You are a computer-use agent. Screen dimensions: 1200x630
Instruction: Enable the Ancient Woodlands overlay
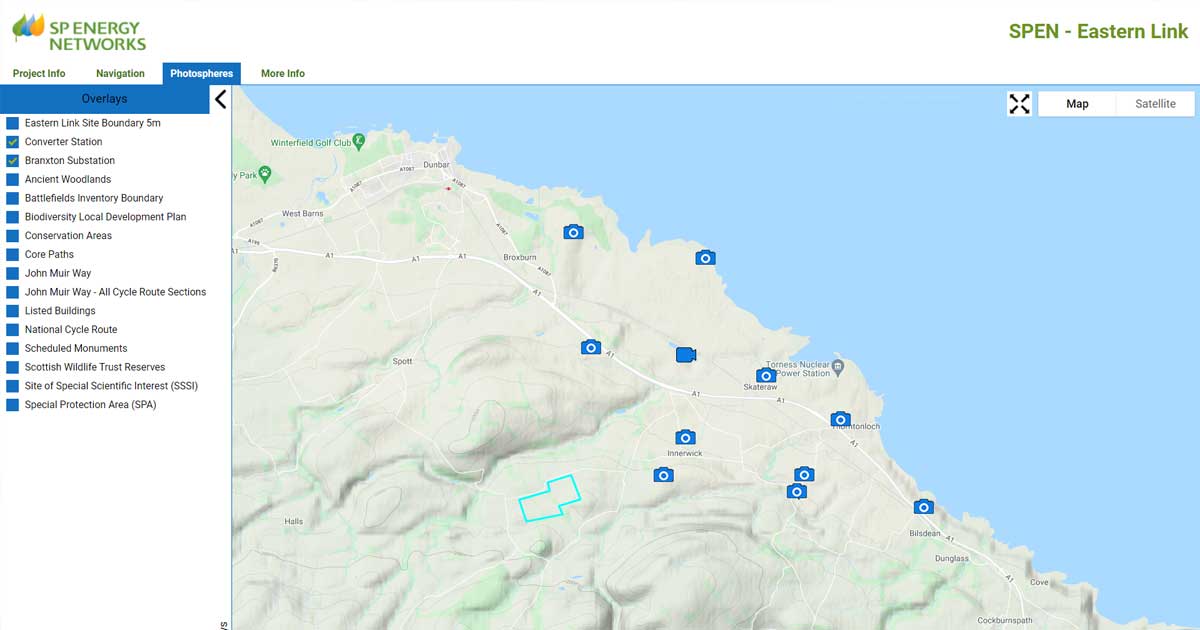(x=13, y=180)
